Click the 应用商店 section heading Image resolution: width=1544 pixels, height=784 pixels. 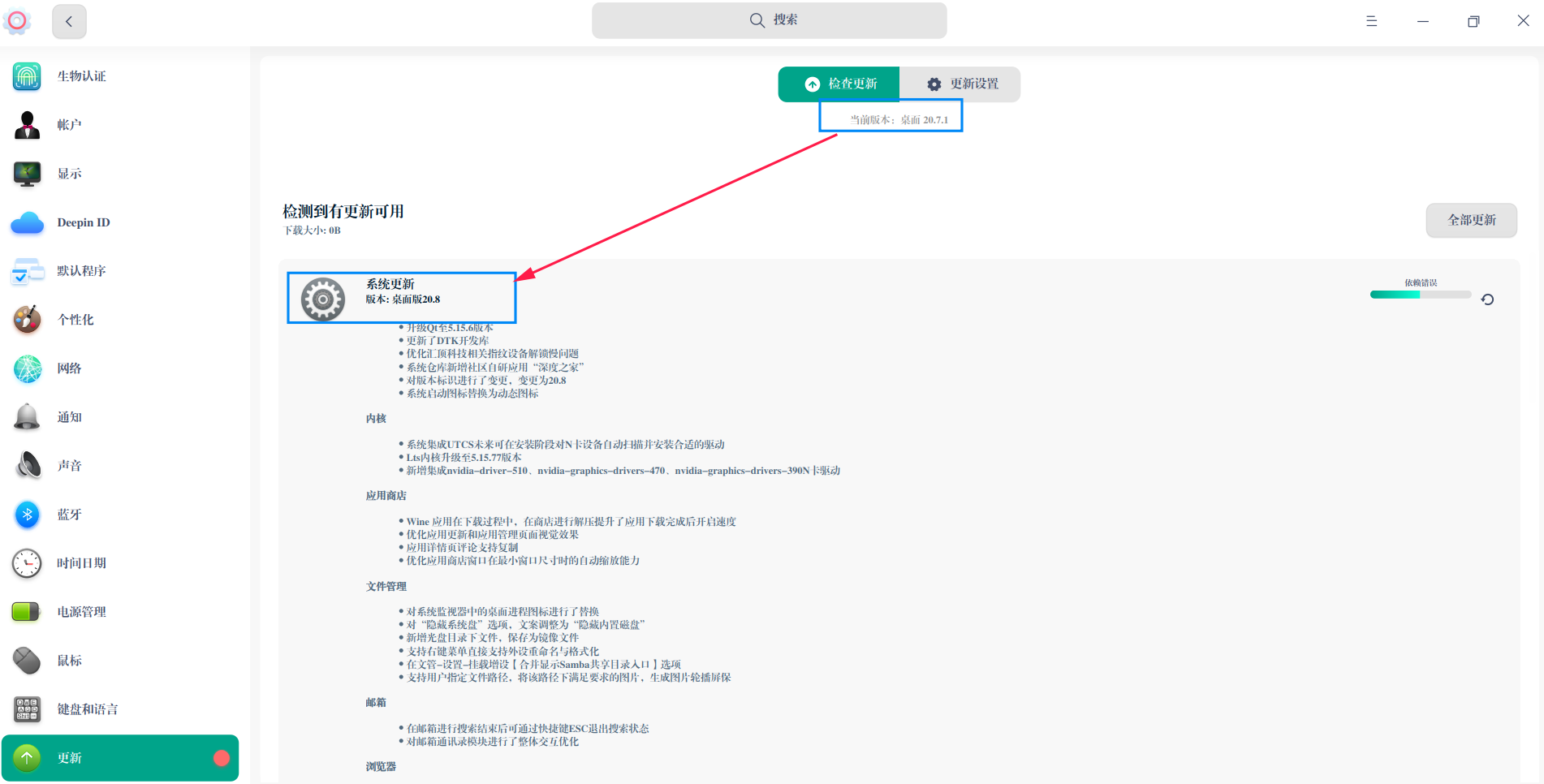coord(386,496)
